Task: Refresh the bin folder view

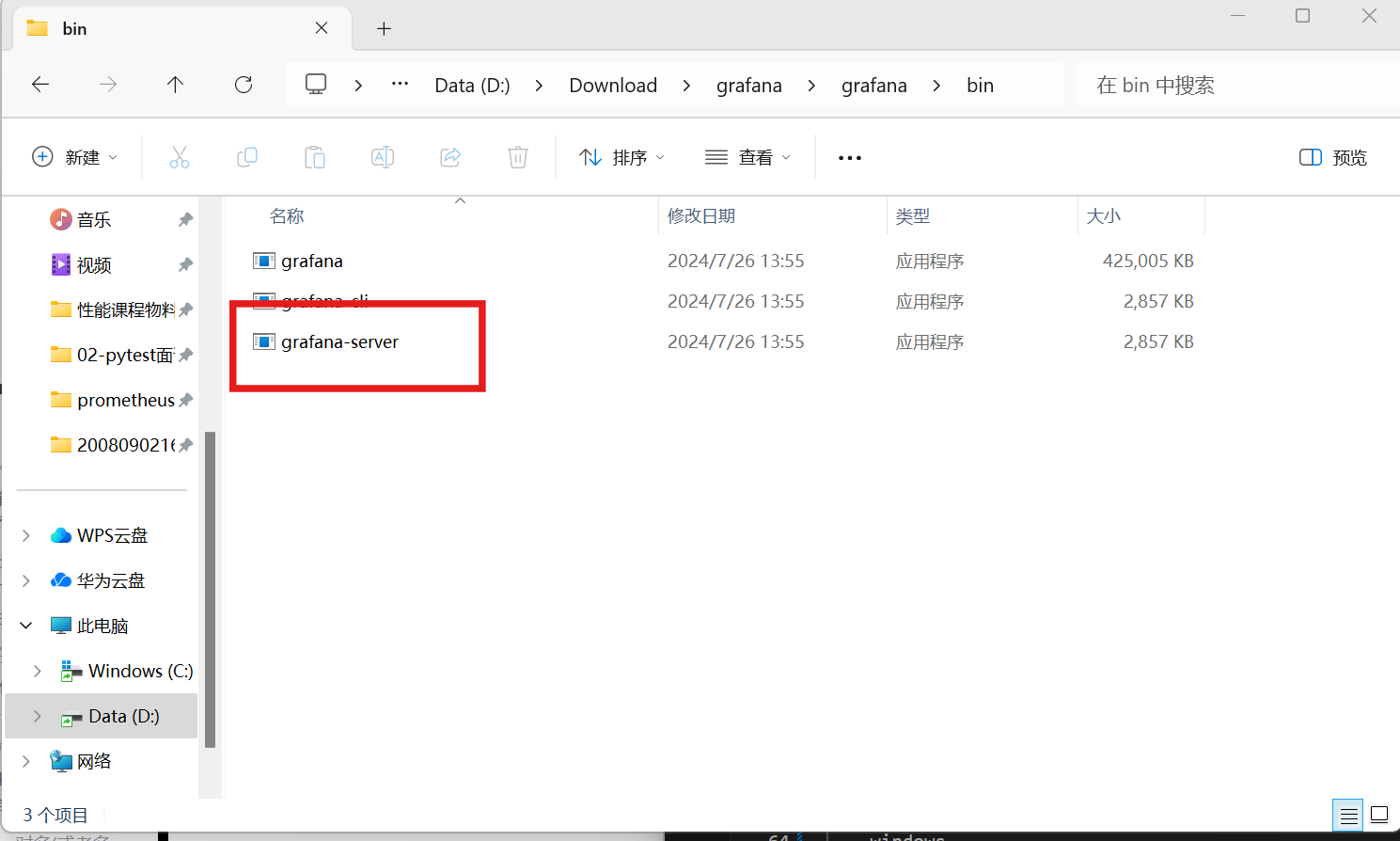Action: point(244,85)
